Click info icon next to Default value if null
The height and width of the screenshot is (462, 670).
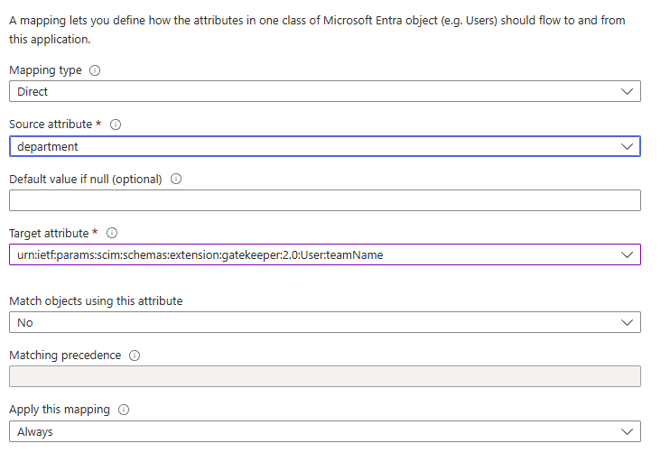(176, 180)
